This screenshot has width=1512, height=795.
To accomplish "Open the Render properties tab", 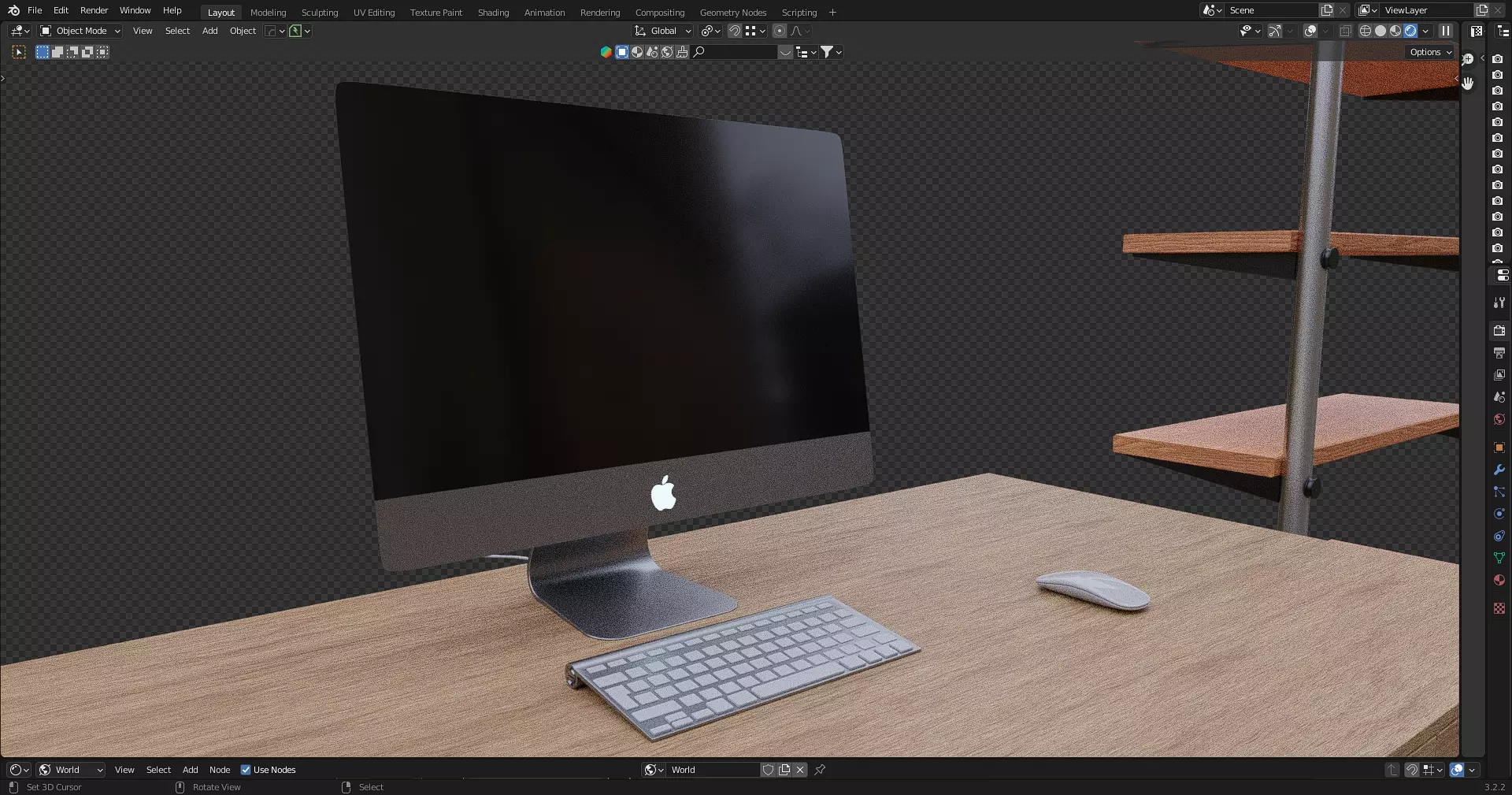I will point(1499,331).
